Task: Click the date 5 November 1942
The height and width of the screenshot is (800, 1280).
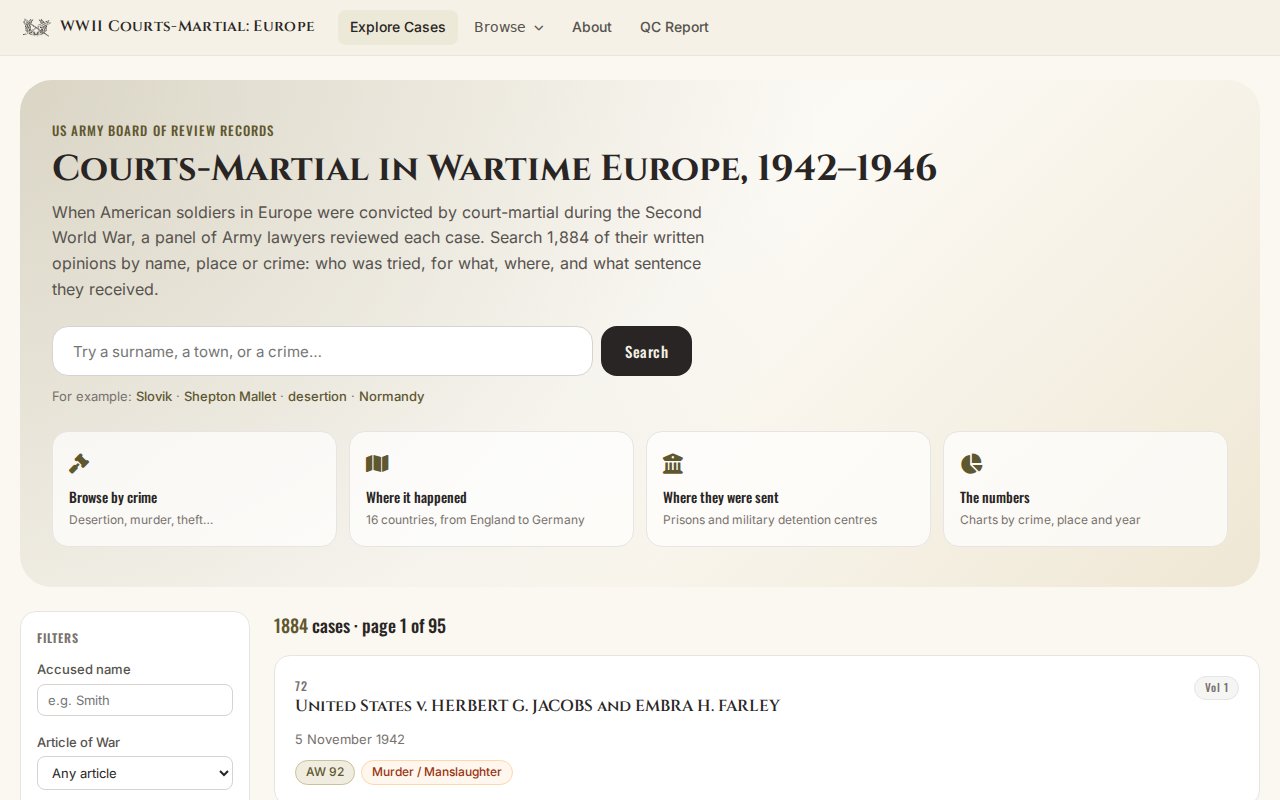Action: pos(350,740)
